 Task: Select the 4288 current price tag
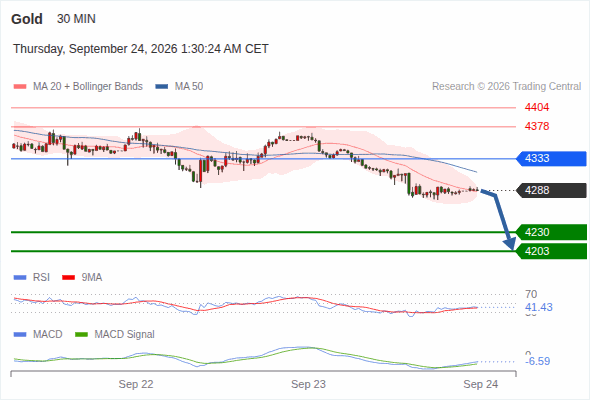tap(551, 190)
